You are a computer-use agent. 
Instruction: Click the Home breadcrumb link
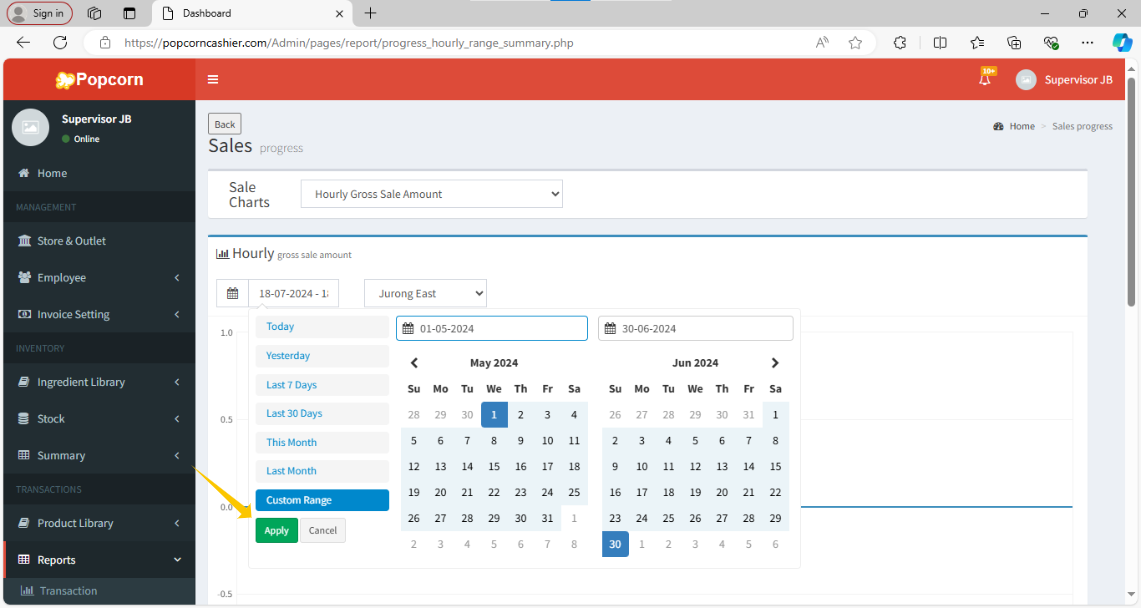point(1022,127)
